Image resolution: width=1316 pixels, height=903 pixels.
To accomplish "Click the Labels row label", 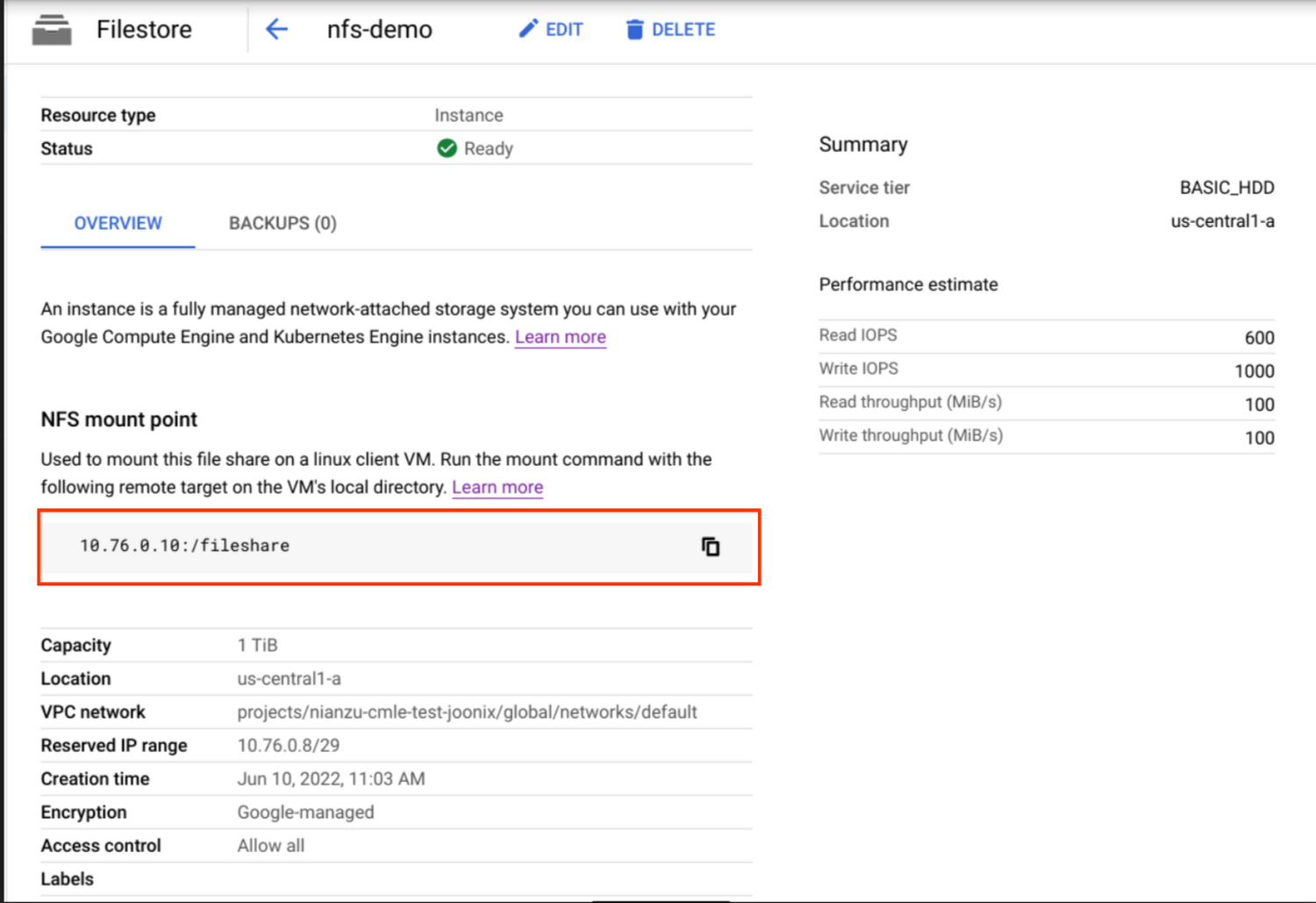I will coord(67,878).
